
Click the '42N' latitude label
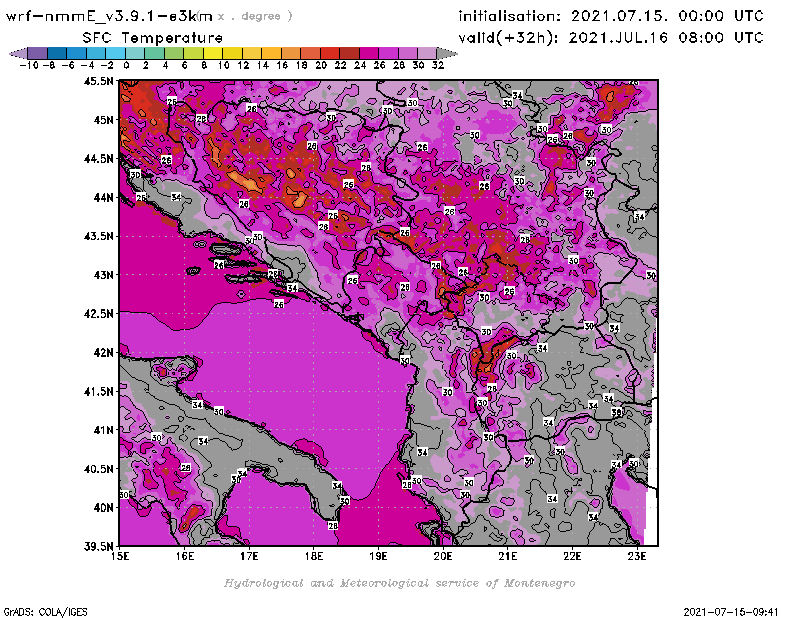104,353
